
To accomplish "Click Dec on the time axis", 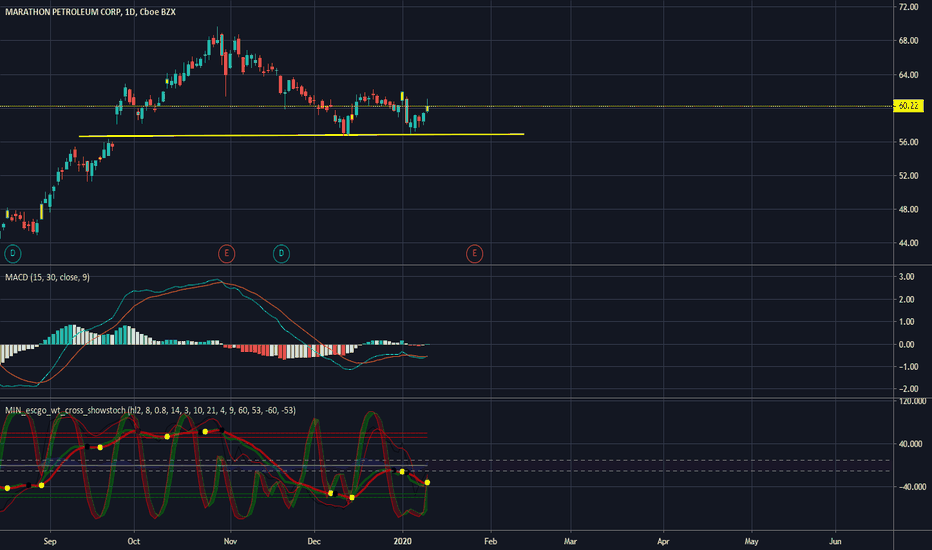I will (314, 542).
